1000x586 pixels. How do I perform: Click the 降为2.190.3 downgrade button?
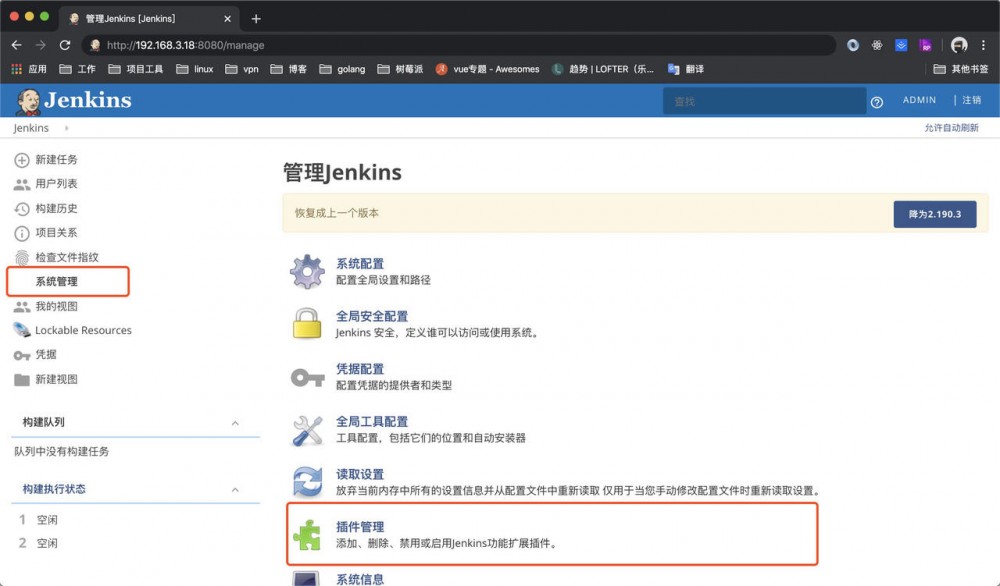click(x=934, y=214)
